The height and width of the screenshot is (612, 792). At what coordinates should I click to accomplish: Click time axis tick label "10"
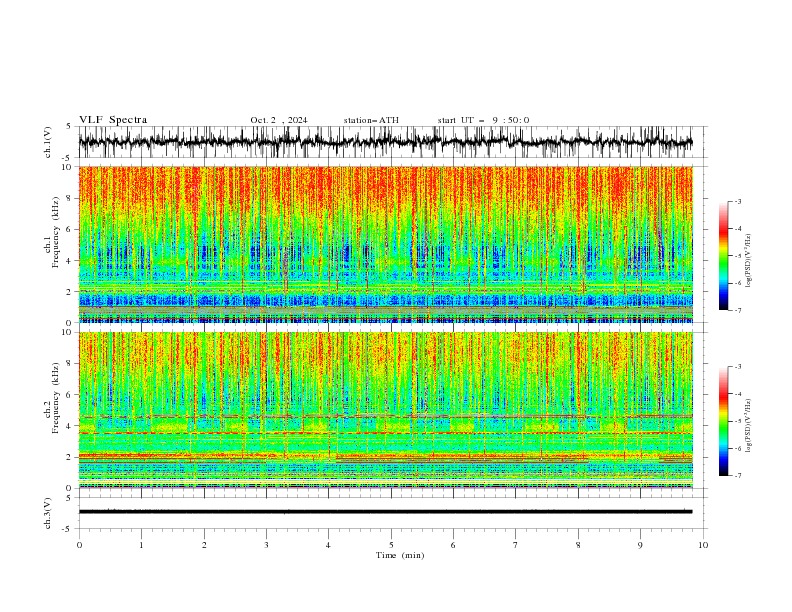(703, 545)
